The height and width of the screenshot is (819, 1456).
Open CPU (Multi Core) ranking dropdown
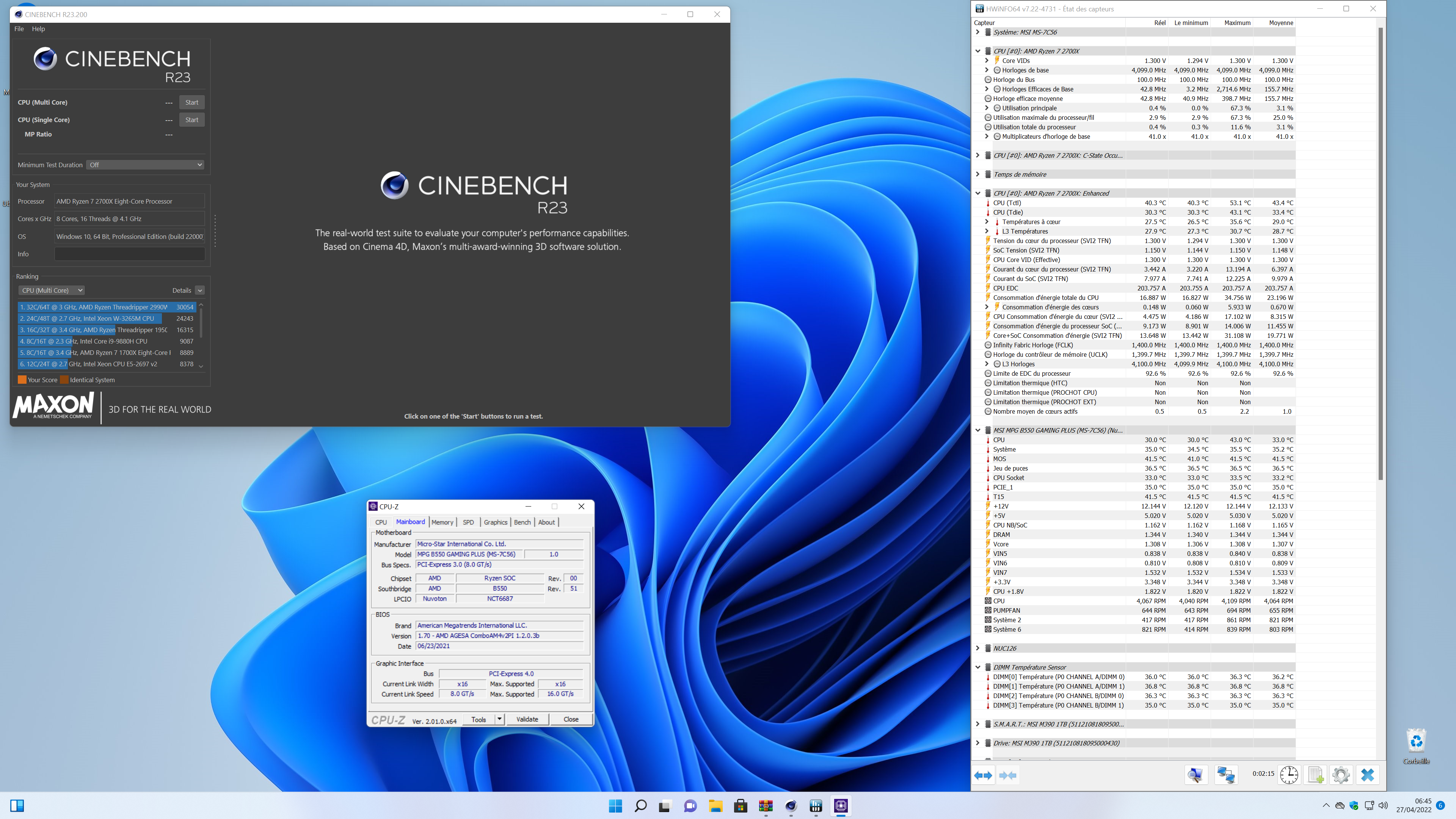click(52, 290)
